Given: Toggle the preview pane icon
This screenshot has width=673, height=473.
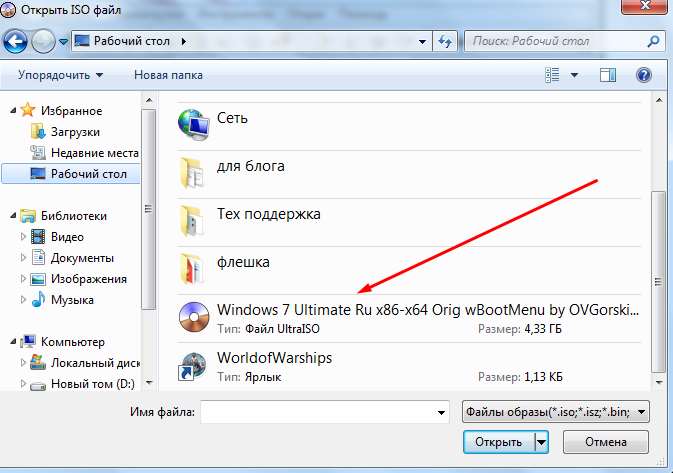Looking at the screenshot, I should [x=609, y=75].
